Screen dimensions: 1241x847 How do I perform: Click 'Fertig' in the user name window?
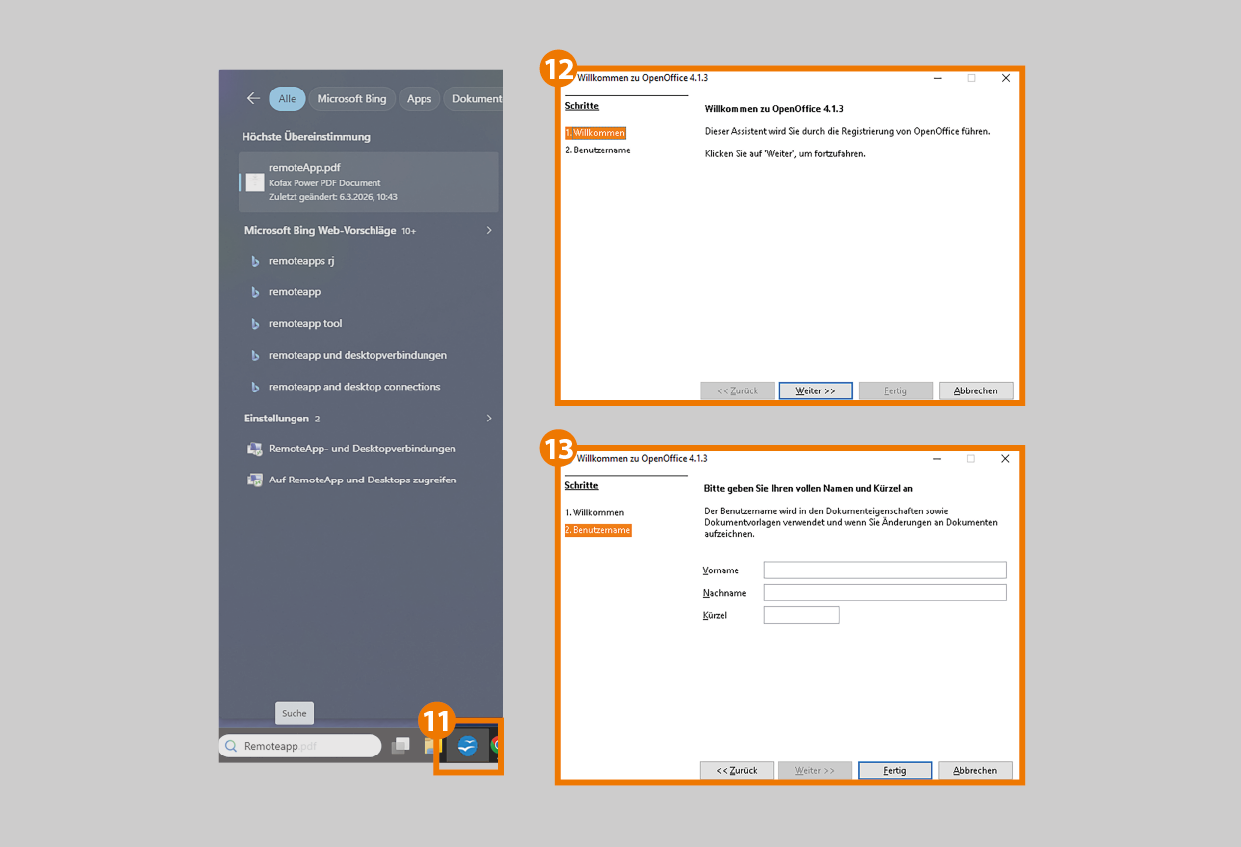pos(895,770)
